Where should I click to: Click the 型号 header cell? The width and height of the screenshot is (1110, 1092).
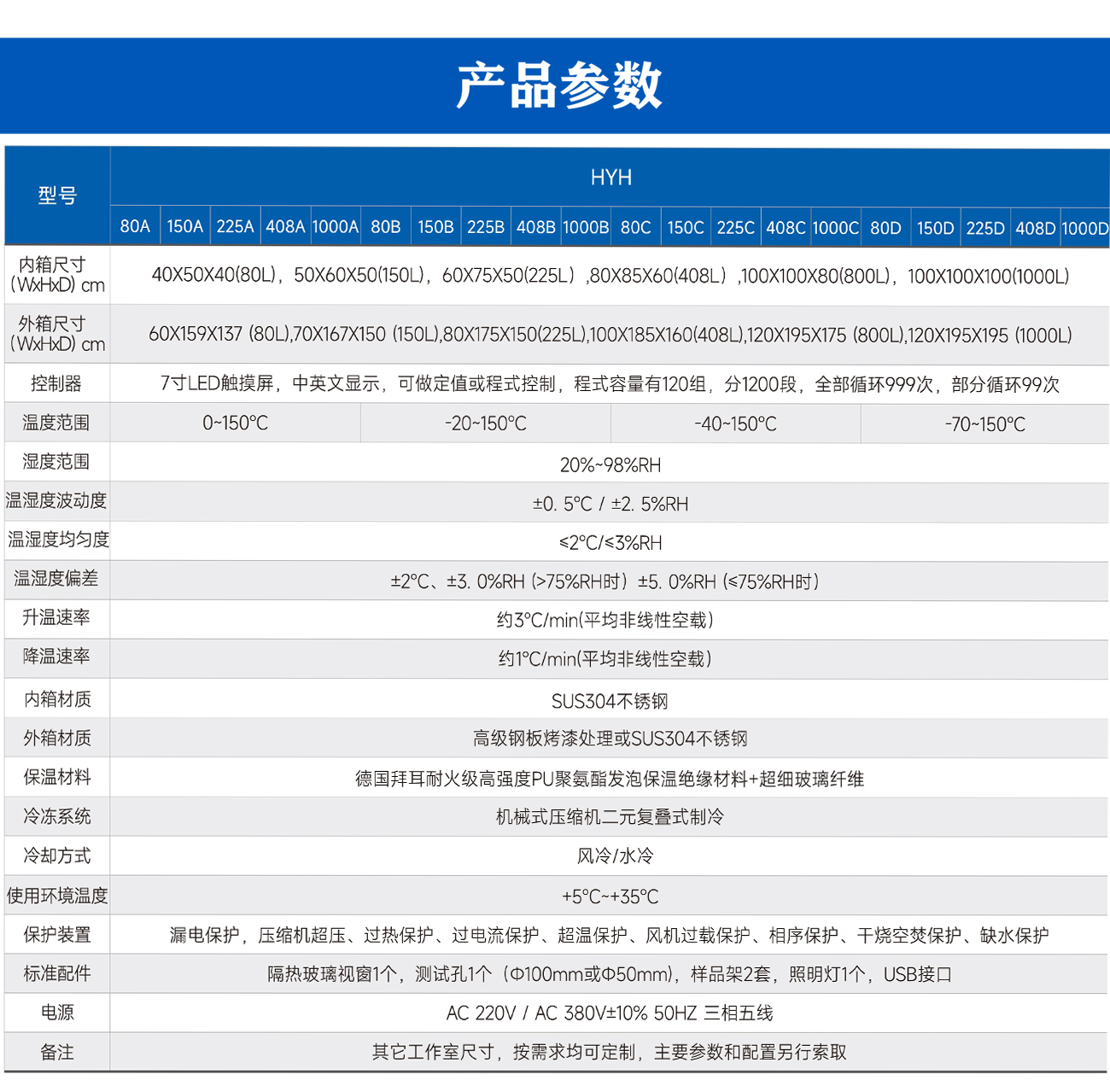click(x=57, y=196)
